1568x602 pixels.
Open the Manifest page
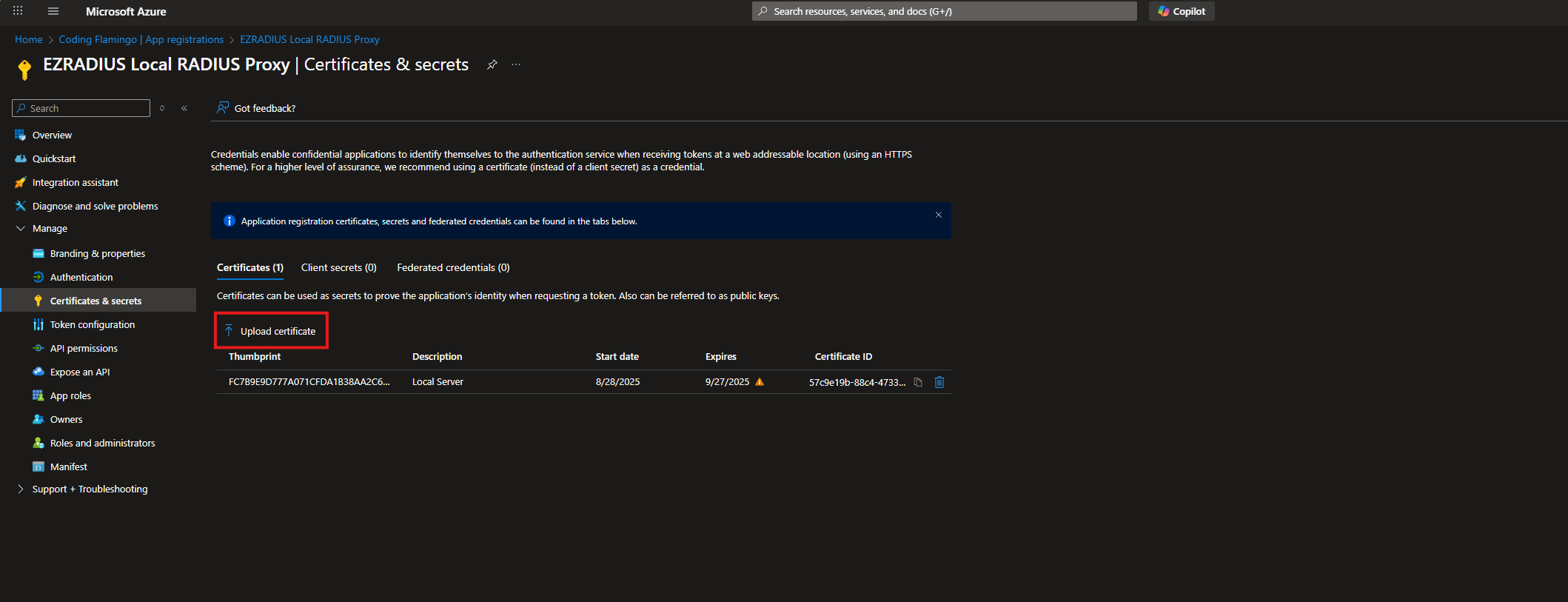coord(68,466)
